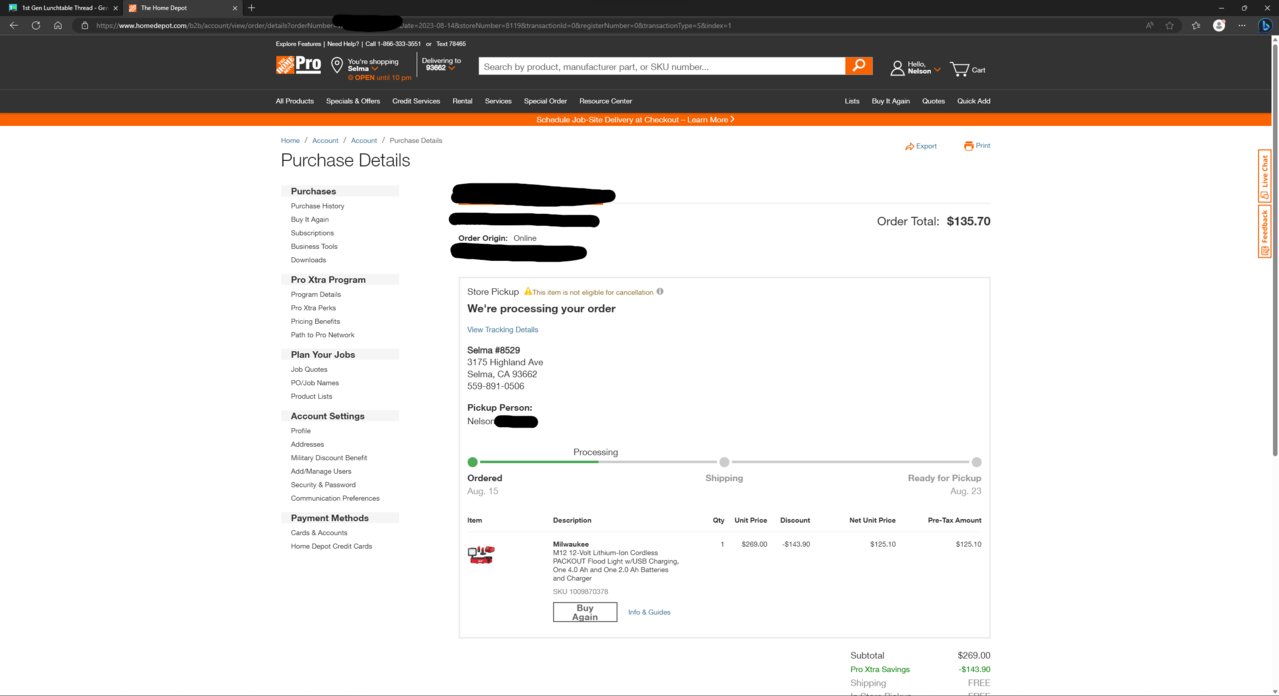Click the Need Help? link
The height and width of the screenshot is (696, 1279).
[x=342, y=44]
